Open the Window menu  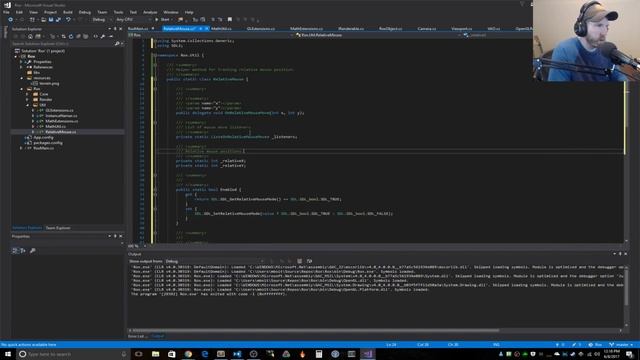(x=171, y=12)
